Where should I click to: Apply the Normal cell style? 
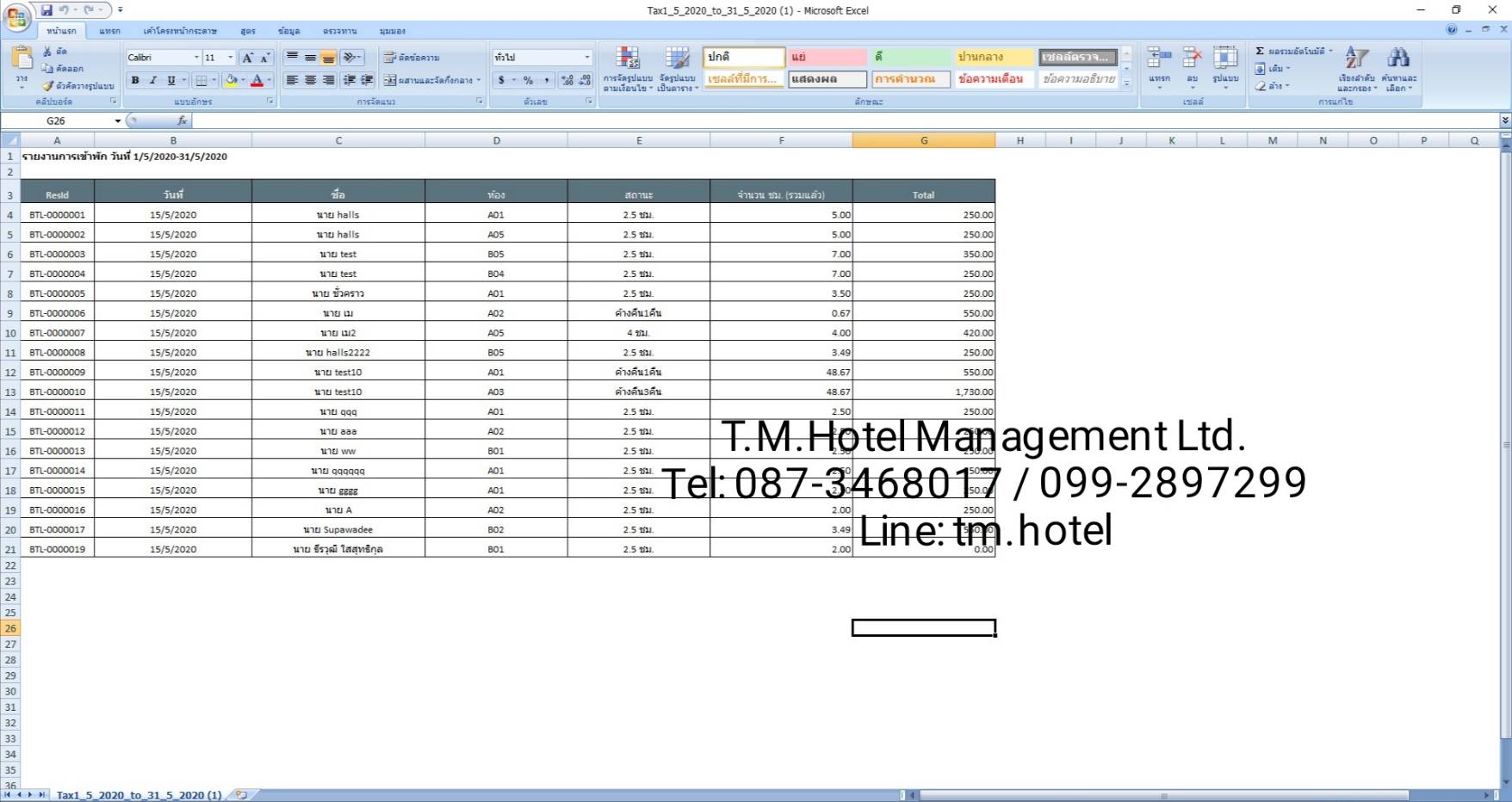(x=742, y=57)
